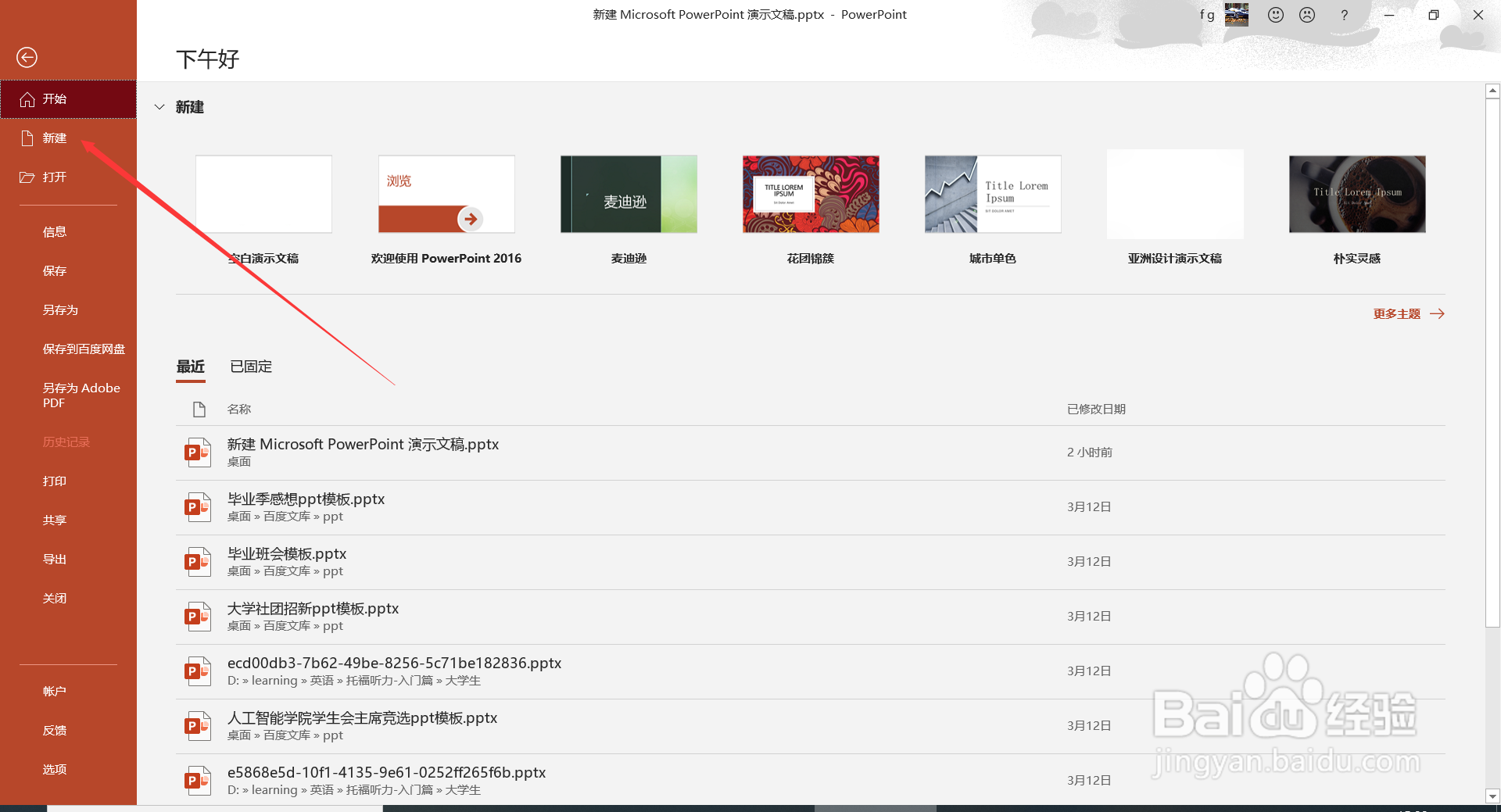
Task: Send a smile feedback face icon
Action: [1276, 15]
